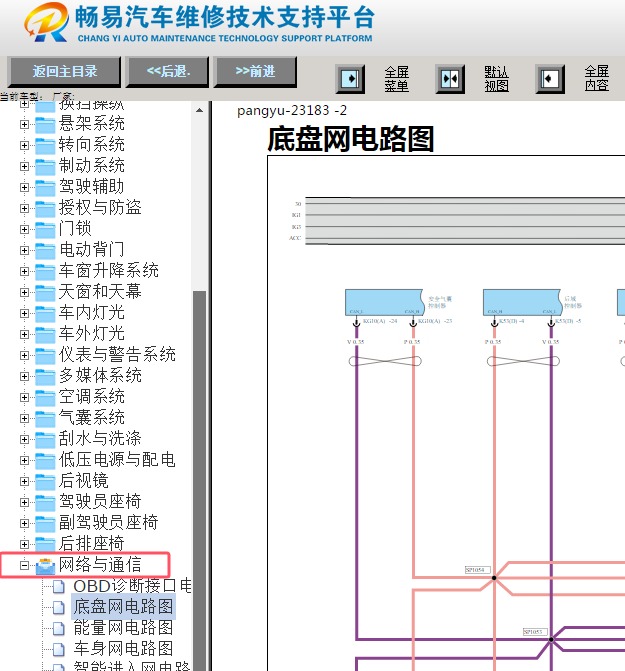Click the 制动系统 folder icon
Viewport: 625px width, 671px height.
[45, 166]
